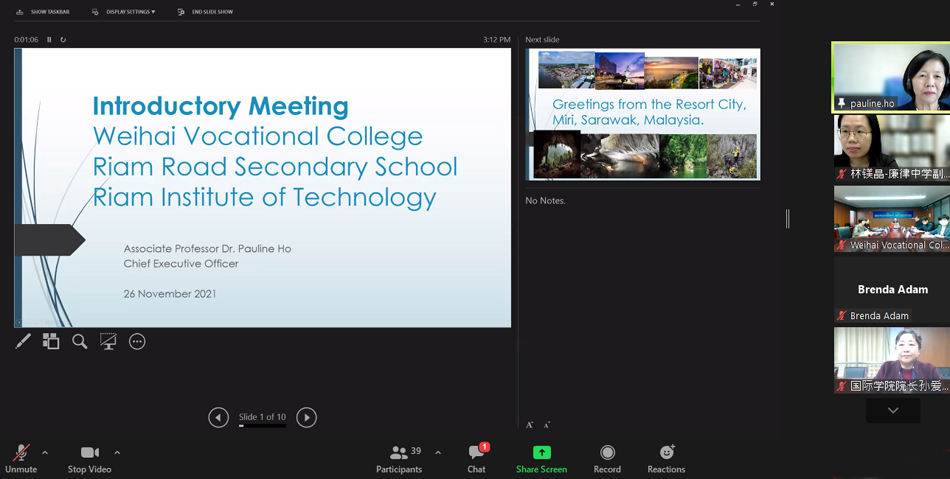Screen dimensions: 950x479
Task: Open more slide show options ellipsis
Action: tap(137, 342)
